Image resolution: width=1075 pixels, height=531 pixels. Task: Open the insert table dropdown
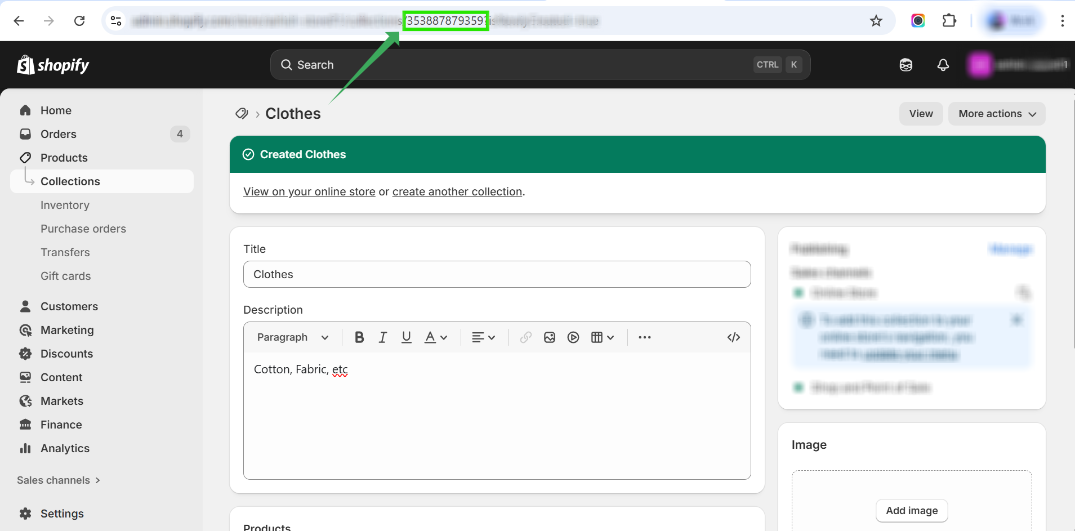[603, 337]
